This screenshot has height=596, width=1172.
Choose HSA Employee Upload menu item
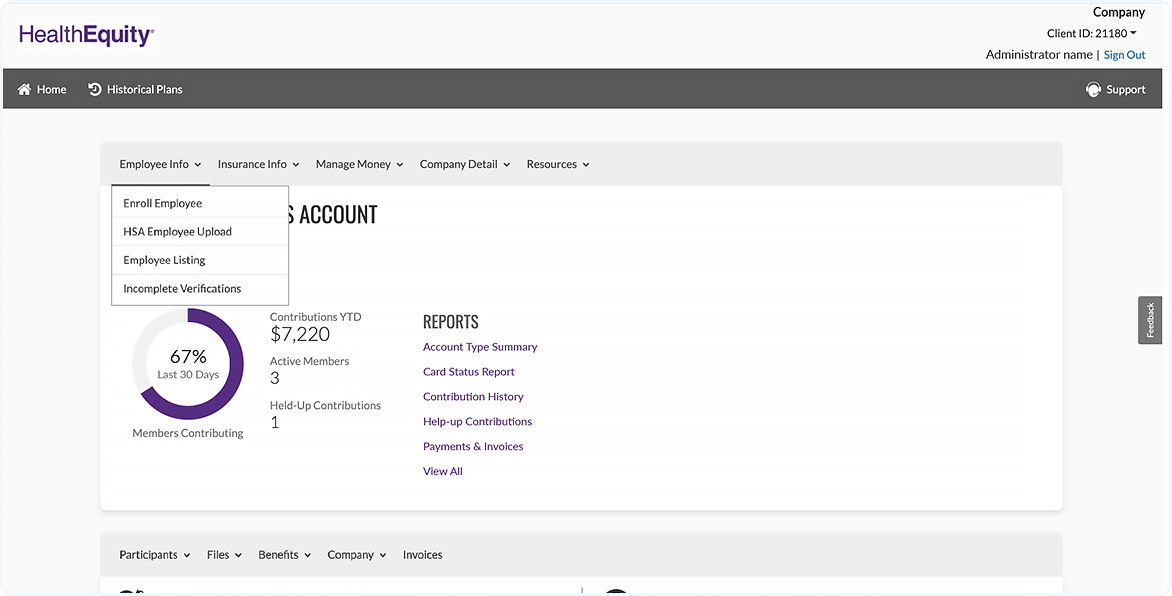(x=177, y=232)
